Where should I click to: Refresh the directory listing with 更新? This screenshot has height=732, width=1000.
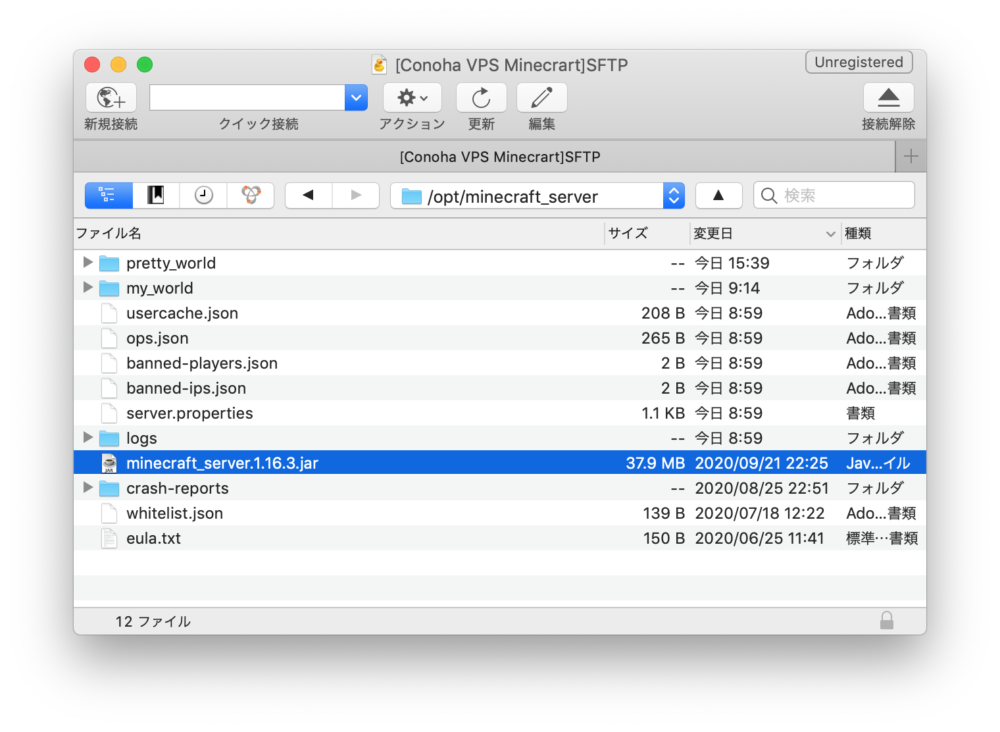(481, 97)
